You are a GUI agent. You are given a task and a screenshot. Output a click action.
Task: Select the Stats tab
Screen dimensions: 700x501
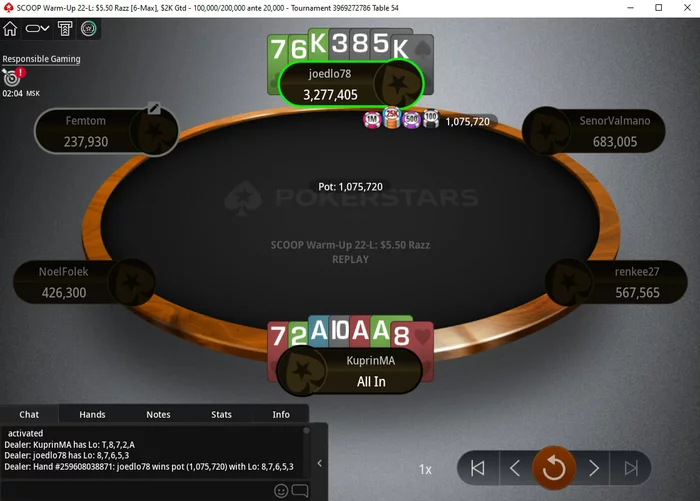pyautogui.click(x=221, y=414)
